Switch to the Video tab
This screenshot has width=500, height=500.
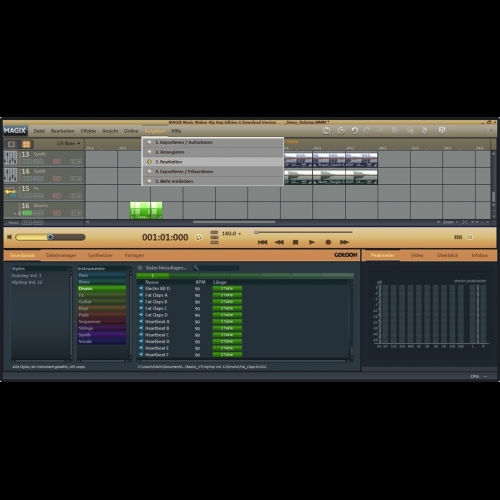pyautogui.click(x=417, y=255)
